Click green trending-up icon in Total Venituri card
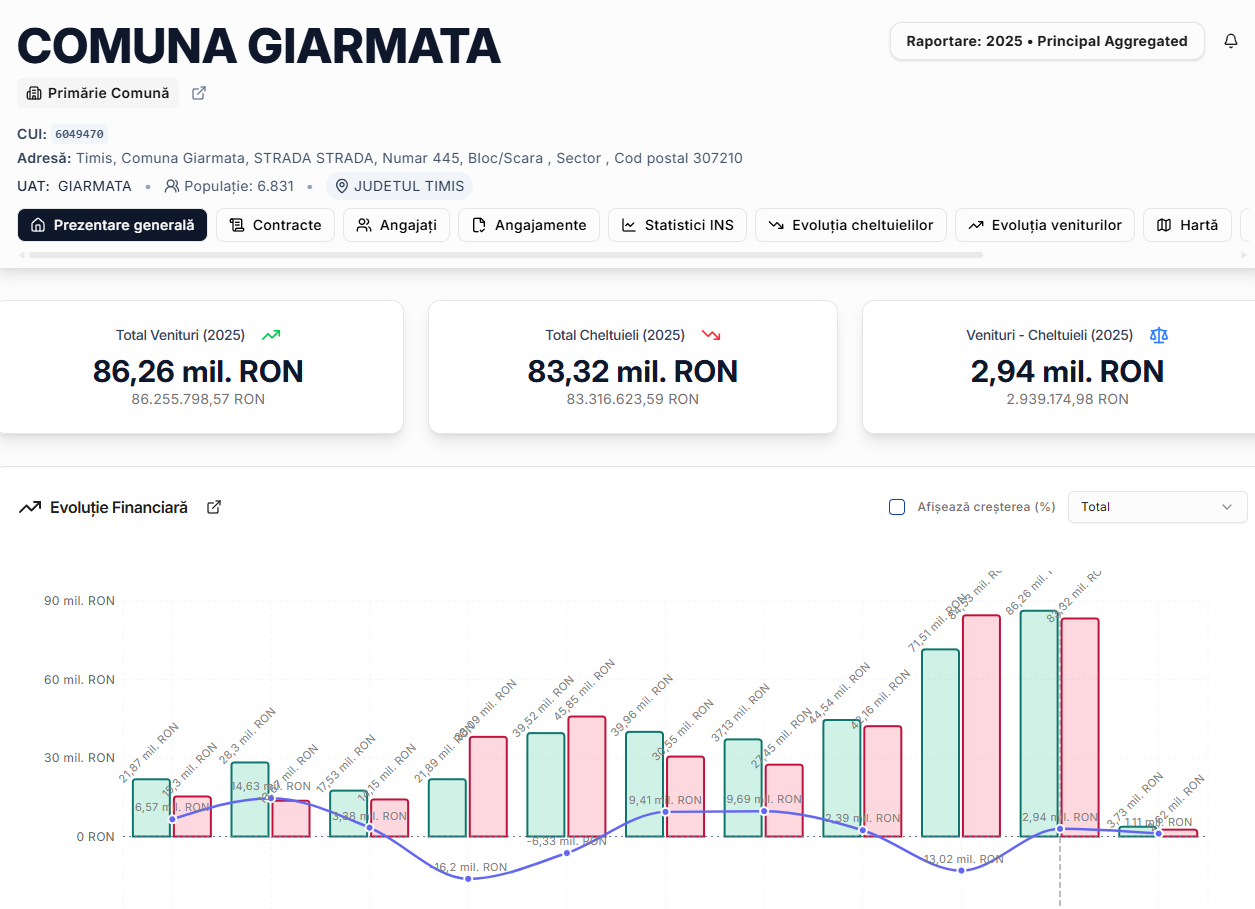The width and height of the screenshot is (1255, 909). click(x=271, y=335)
